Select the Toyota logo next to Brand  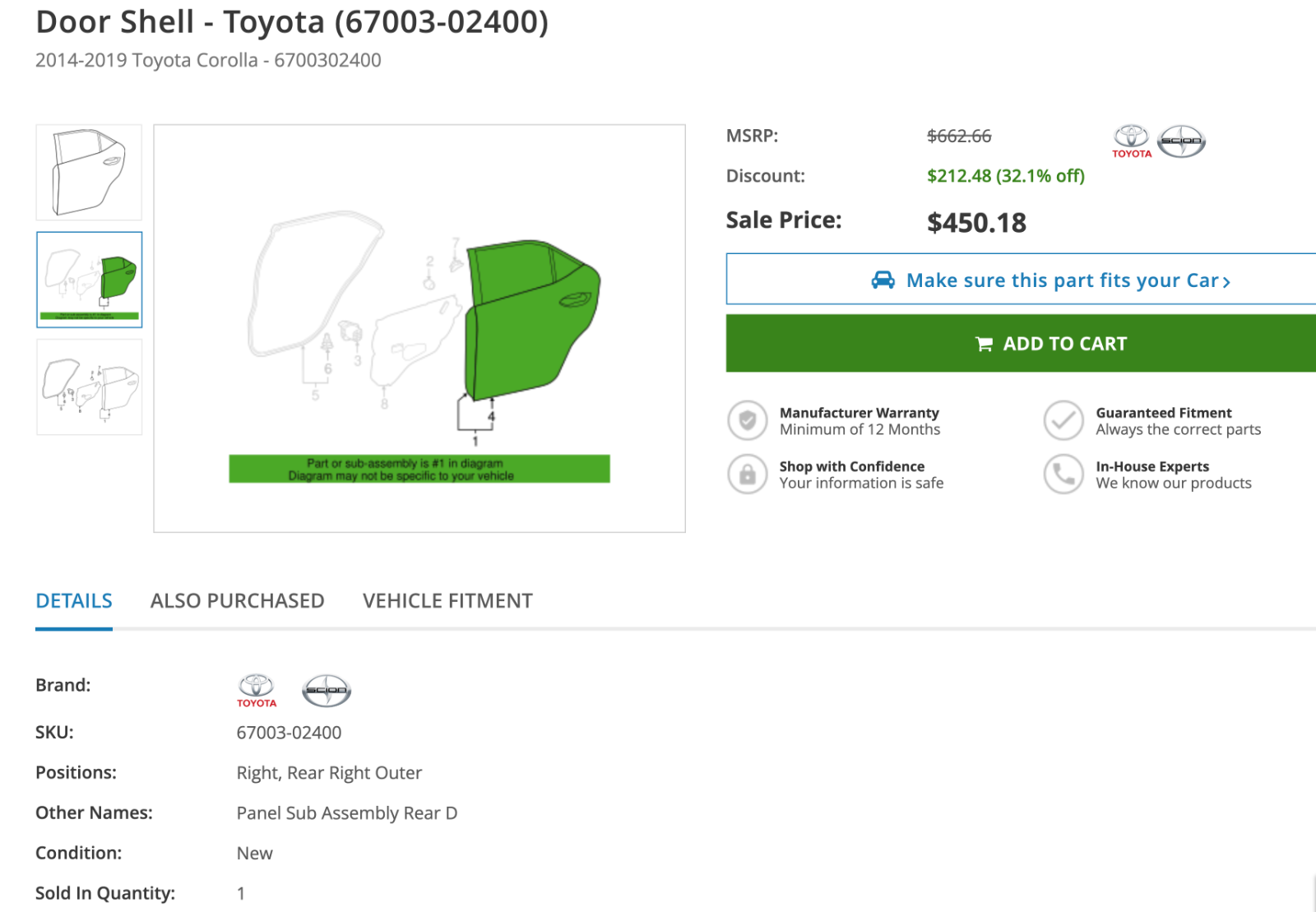point(257,690)
